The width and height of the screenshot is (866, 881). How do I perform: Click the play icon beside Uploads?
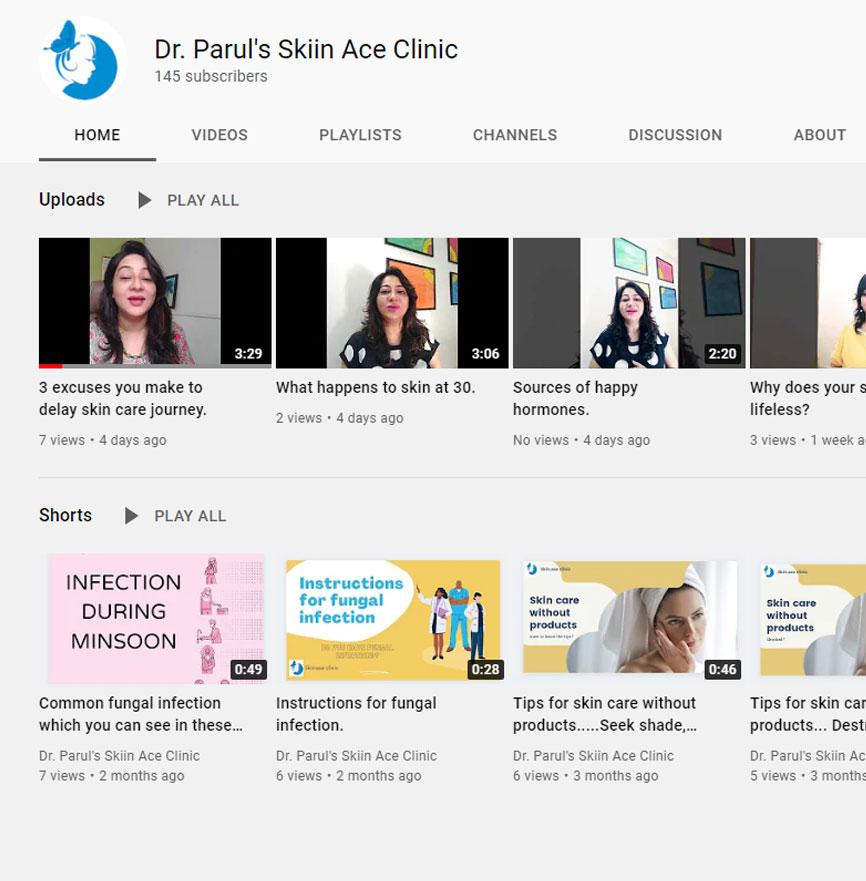(145, 200)
